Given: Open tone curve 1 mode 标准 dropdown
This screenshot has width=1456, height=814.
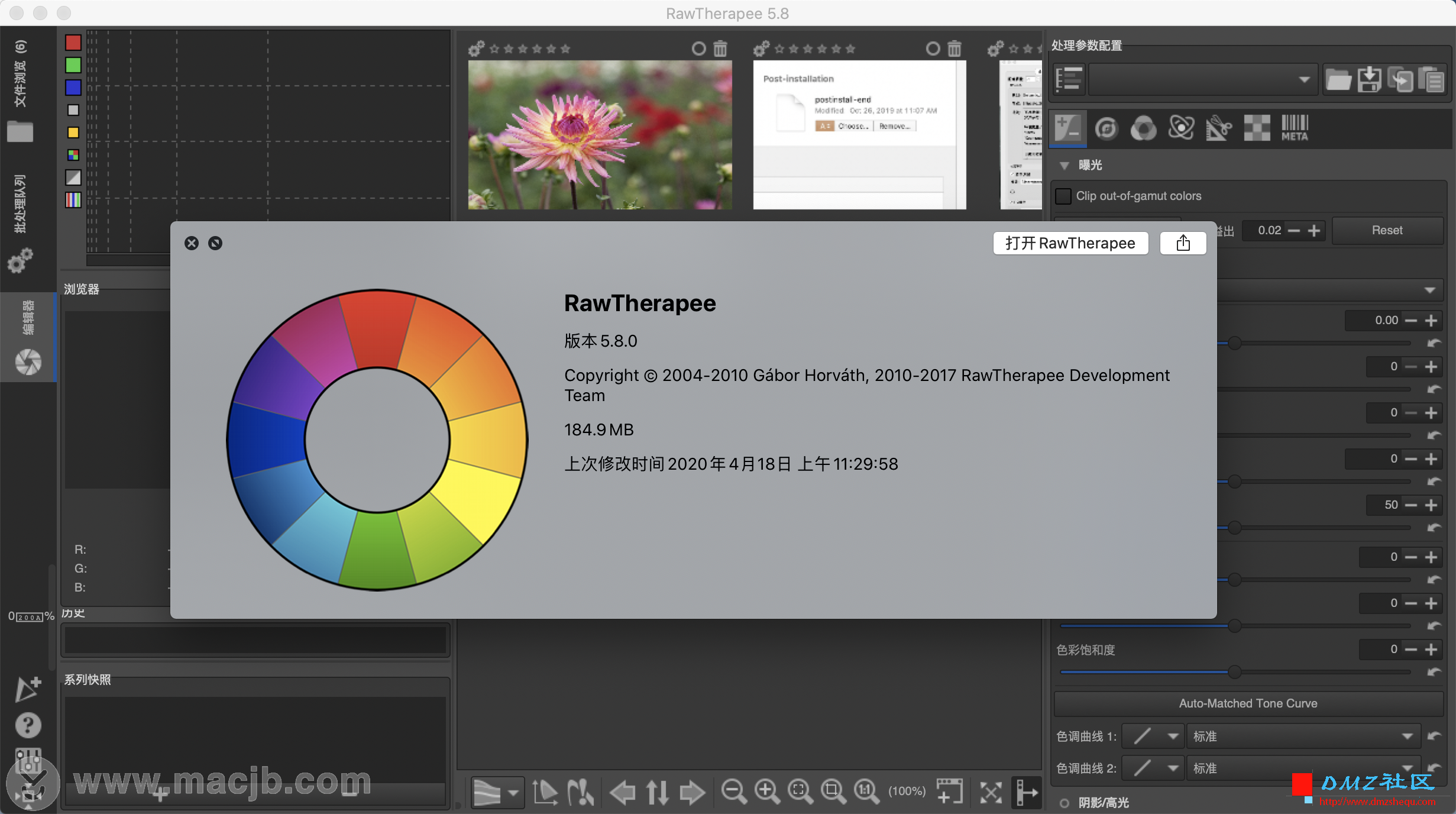Looking at the screenshot, I should [1303, 737].
